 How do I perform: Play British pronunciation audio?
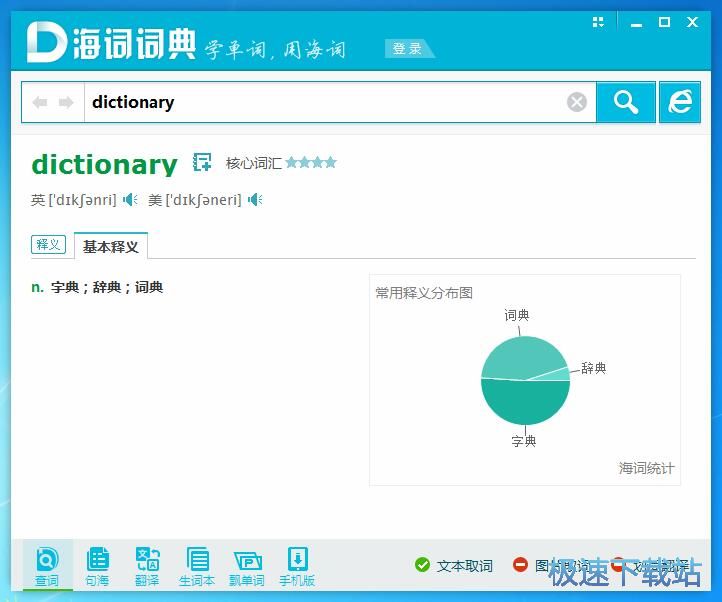pos(130,200)
